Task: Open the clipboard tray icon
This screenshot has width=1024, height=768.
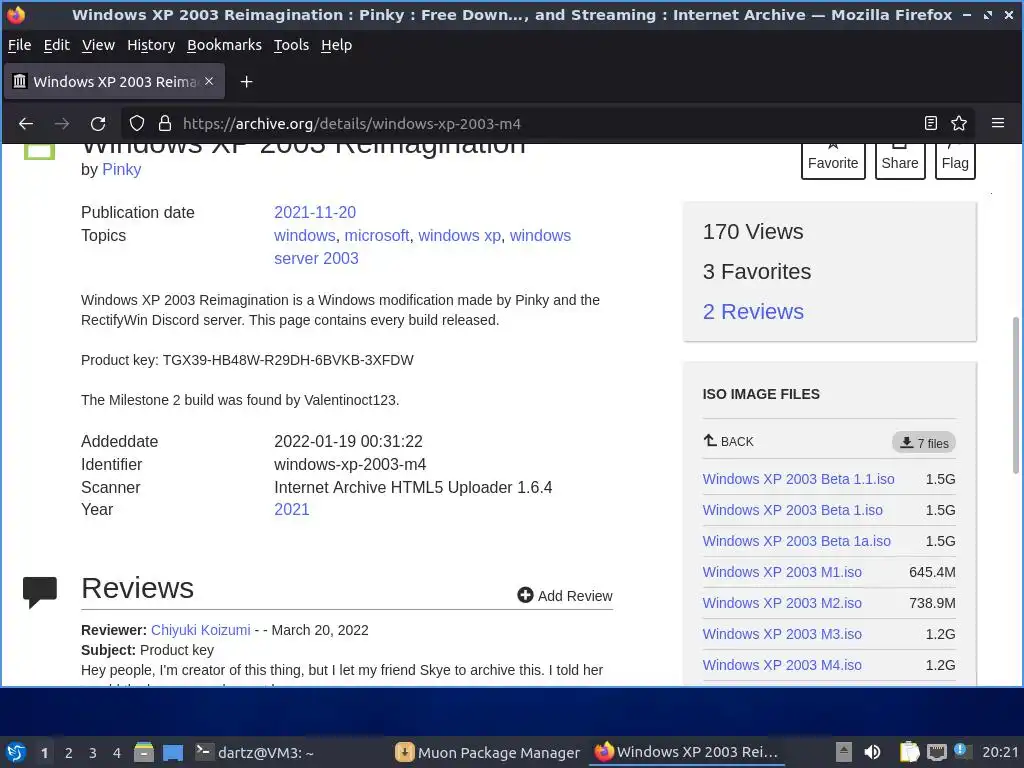Action: (x=909, y=752)
